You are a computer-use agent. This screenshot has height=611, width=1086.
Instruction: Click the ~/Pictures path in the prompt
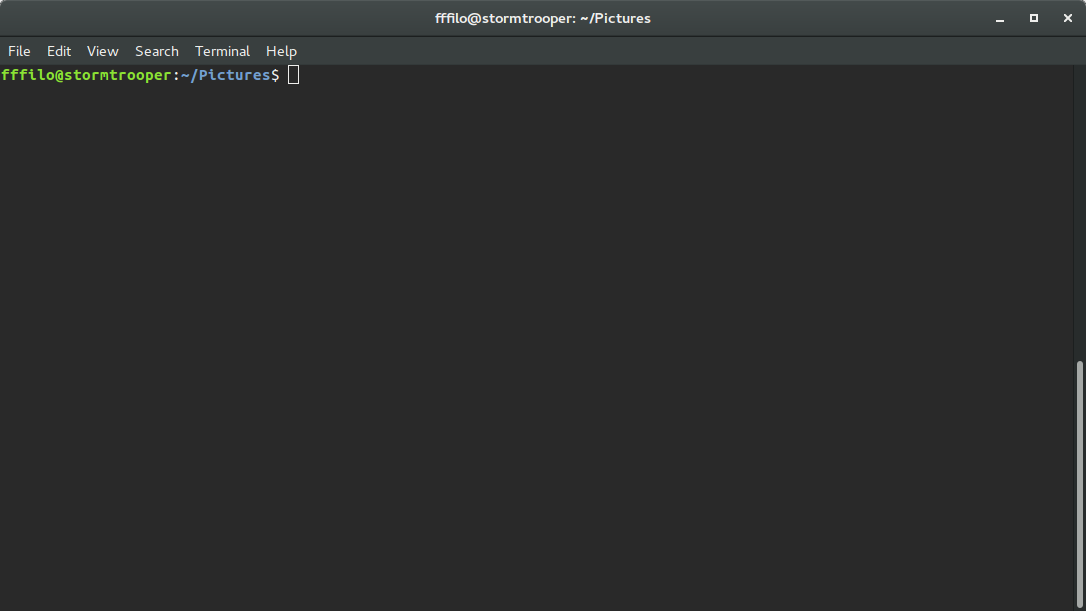coord(226,75)
